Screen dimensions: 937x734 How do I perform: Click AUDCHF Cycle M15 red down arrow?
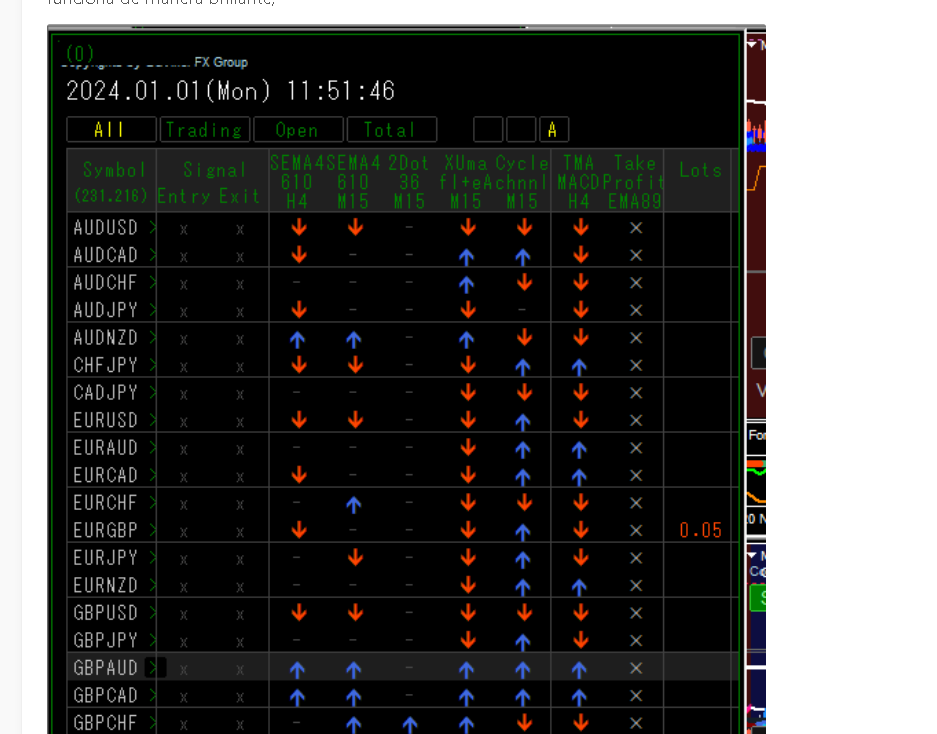coord(525,282)
